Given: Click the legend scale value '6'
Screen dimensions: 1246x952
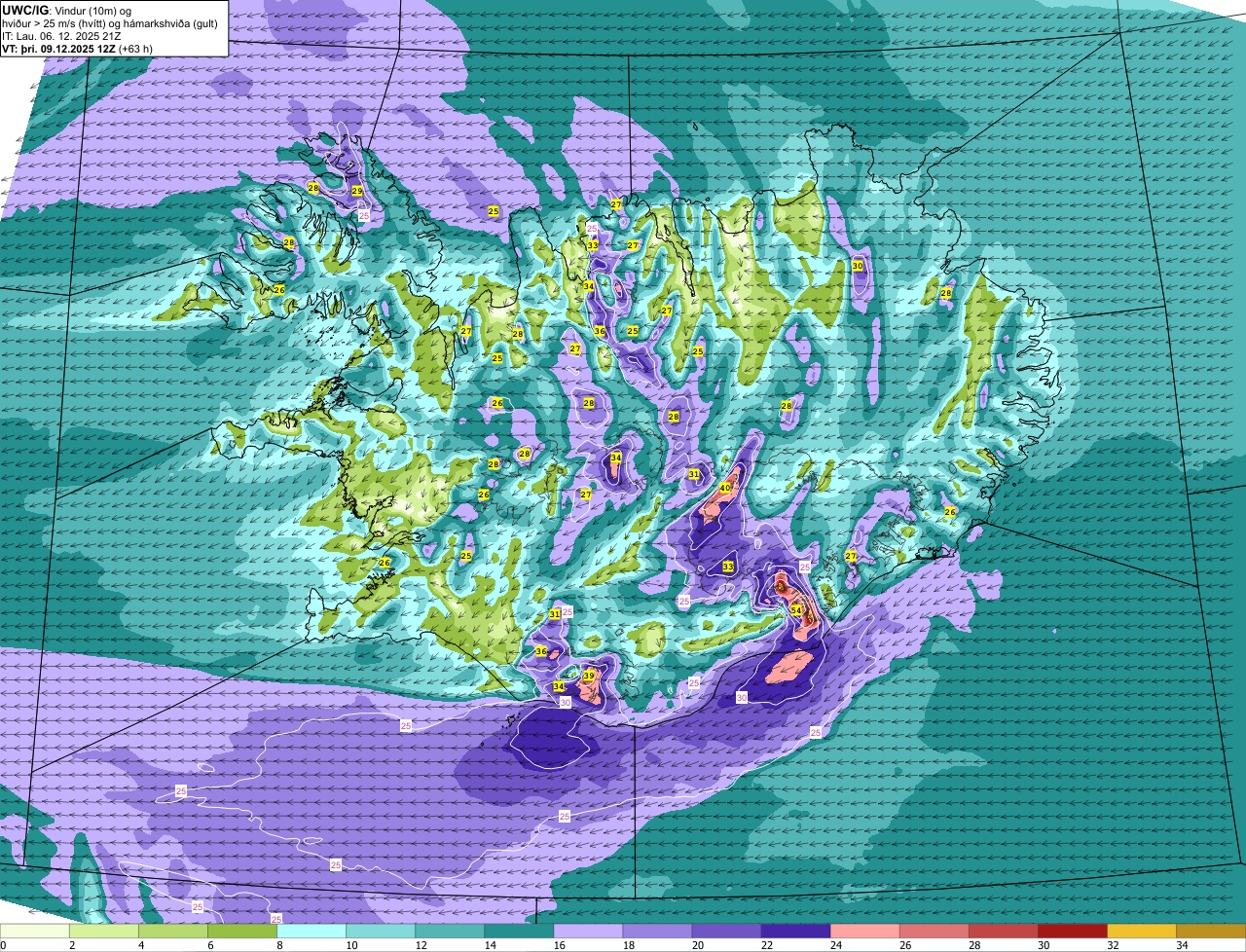Looking at the screenshot, I should (x=210, y=945).
